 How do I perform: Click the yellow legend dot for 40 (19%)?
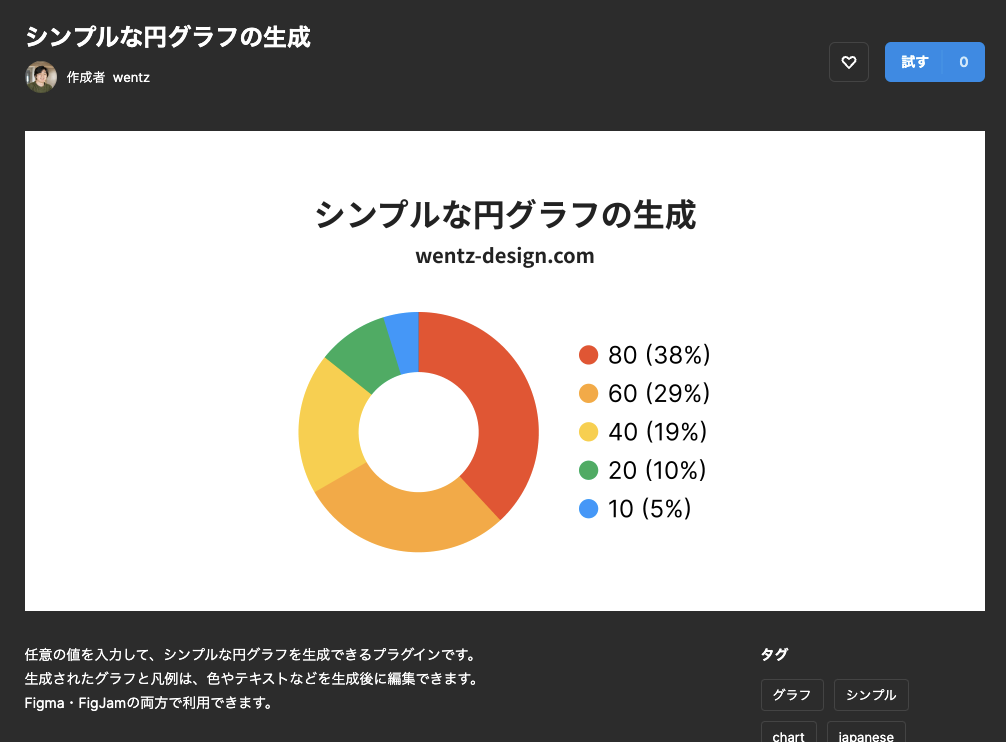point(590,431)
